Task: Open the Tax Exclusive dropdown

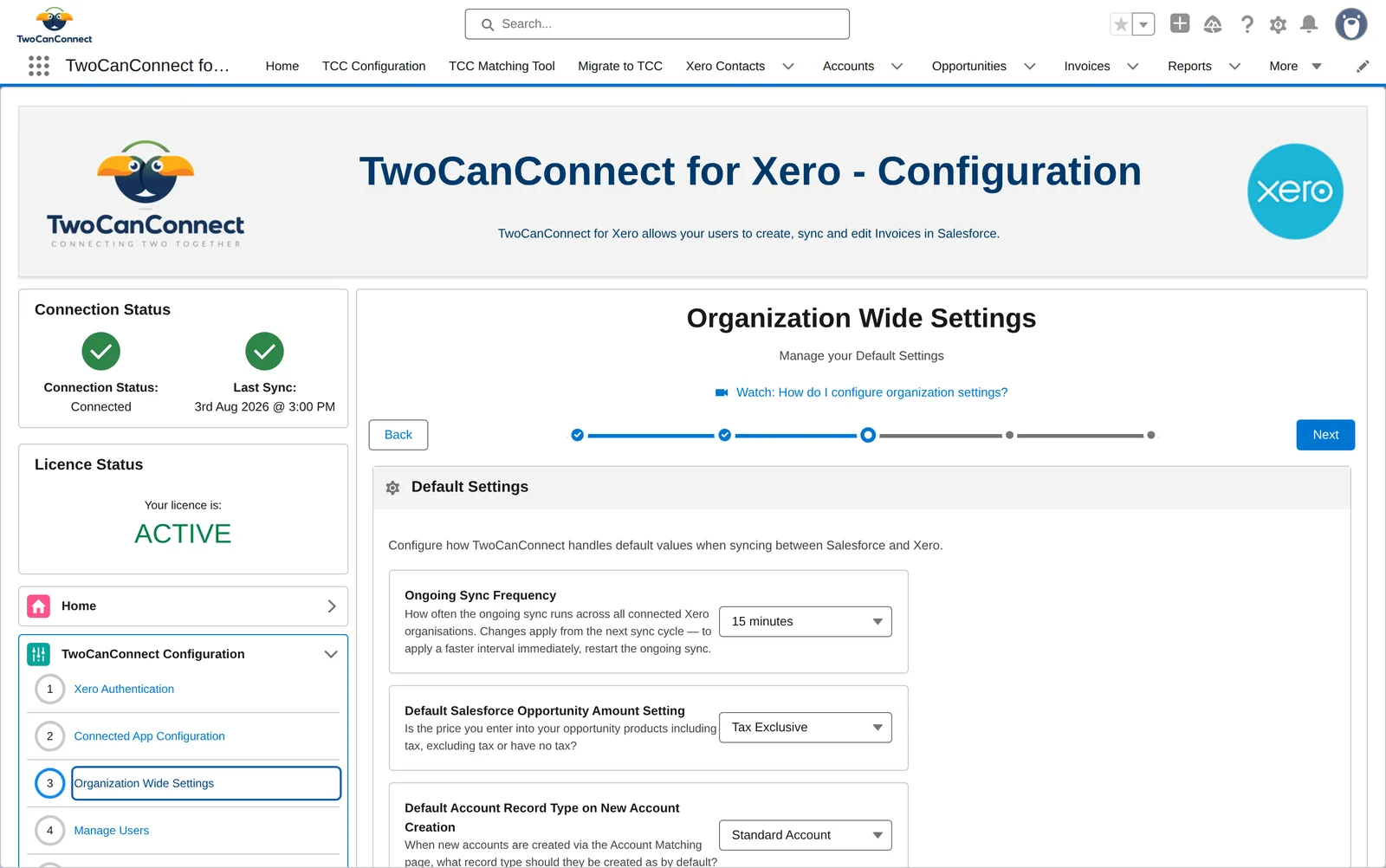Action: pos(805,728)
